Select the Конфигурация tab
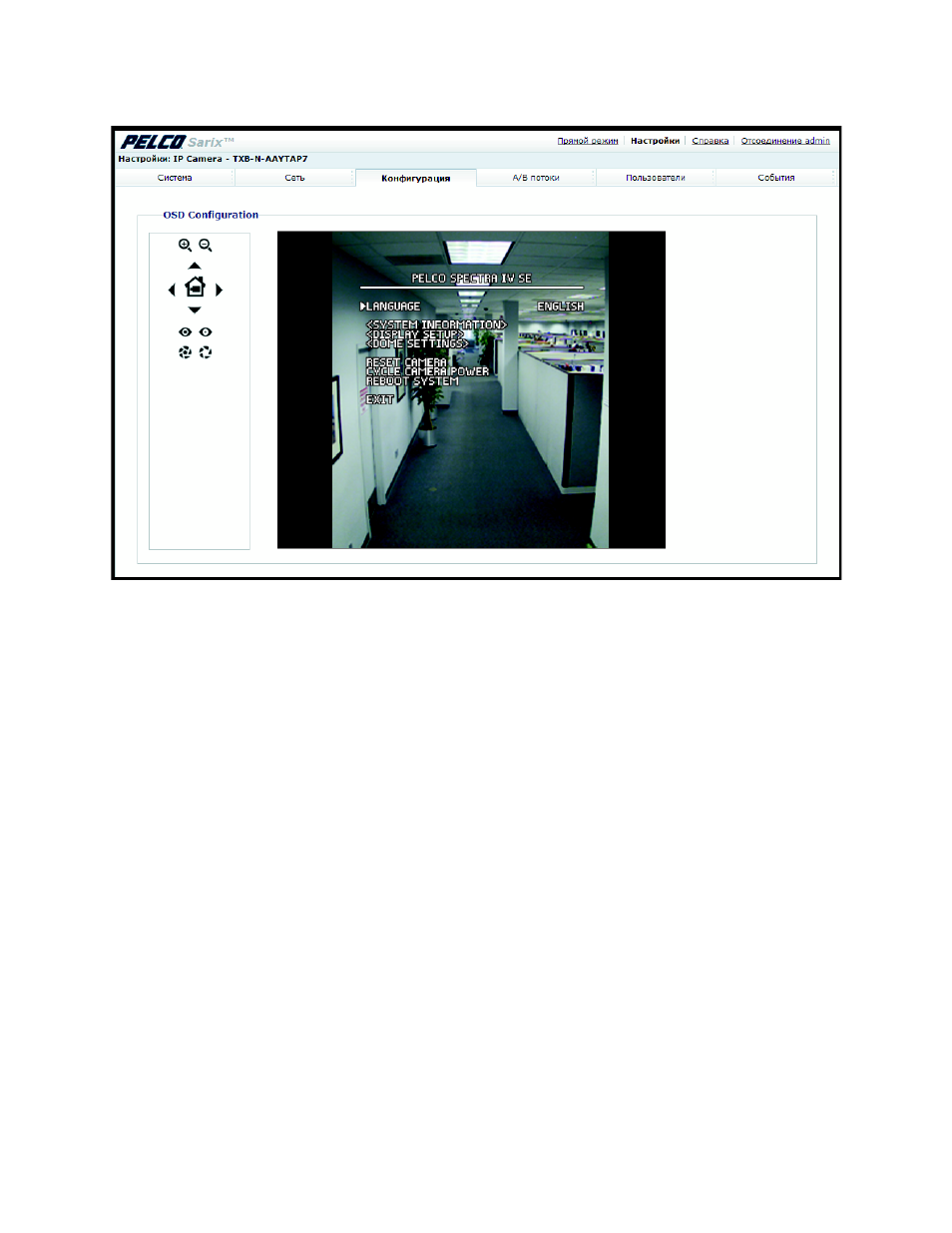Viewport: 952px width, 1233px height. [416, 178]
